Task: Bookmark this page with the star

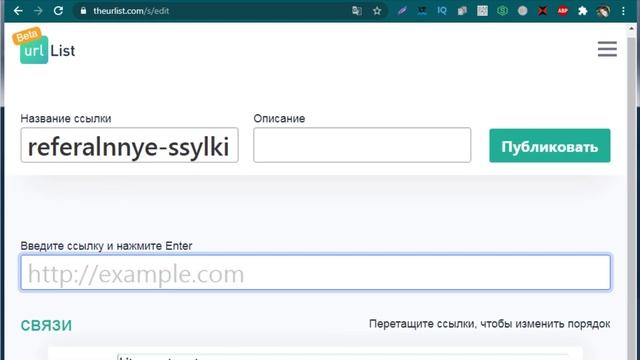Action: (x=377, y=11)
